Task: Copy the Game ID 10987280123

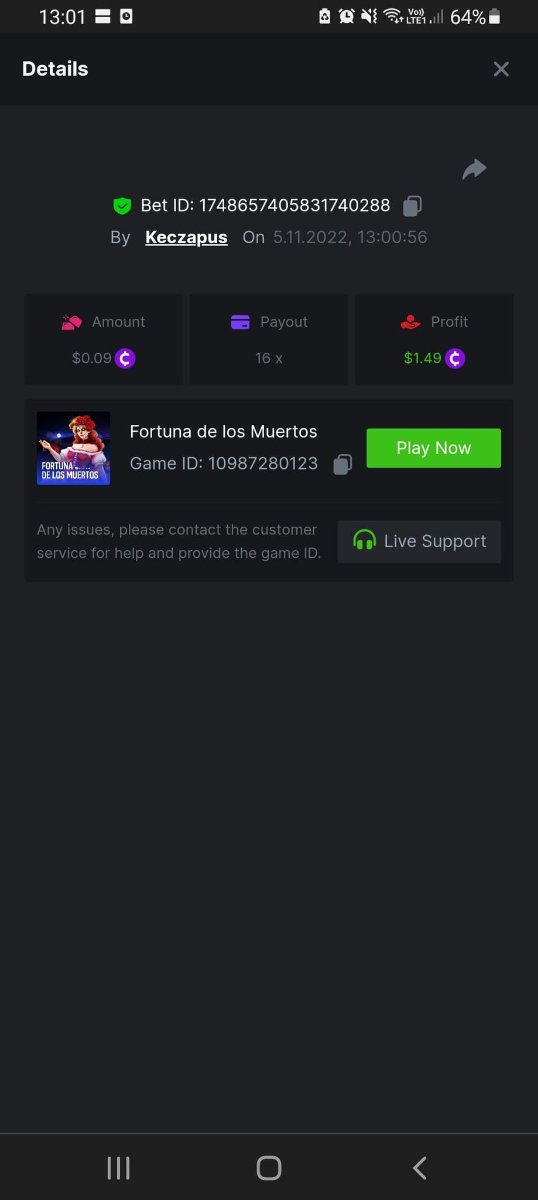Action: 342,464
